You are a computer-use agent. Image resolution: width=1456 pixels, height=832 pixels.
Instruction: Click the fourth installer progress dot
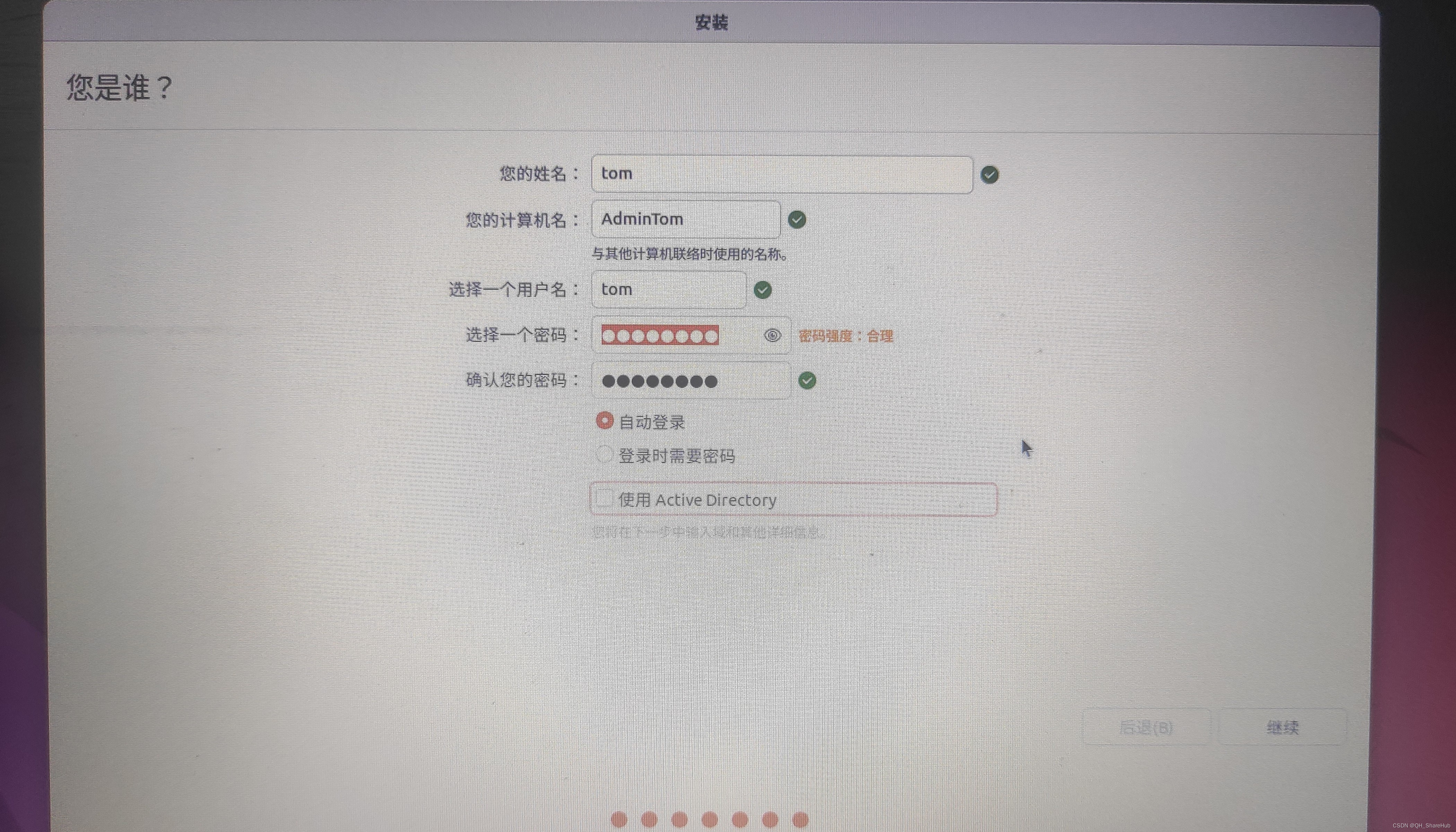709,820
